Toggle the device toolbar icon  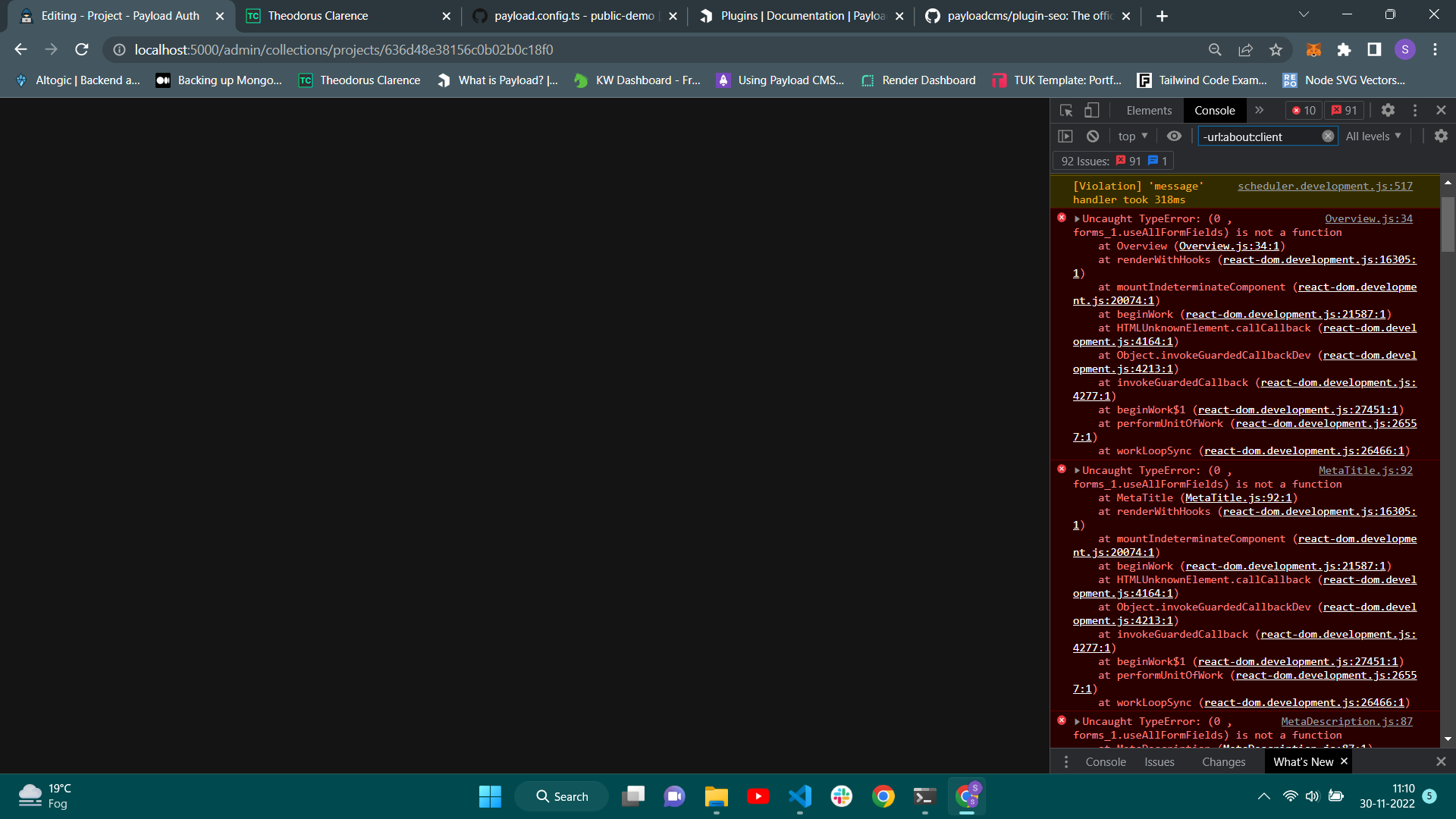[1091, 111]
